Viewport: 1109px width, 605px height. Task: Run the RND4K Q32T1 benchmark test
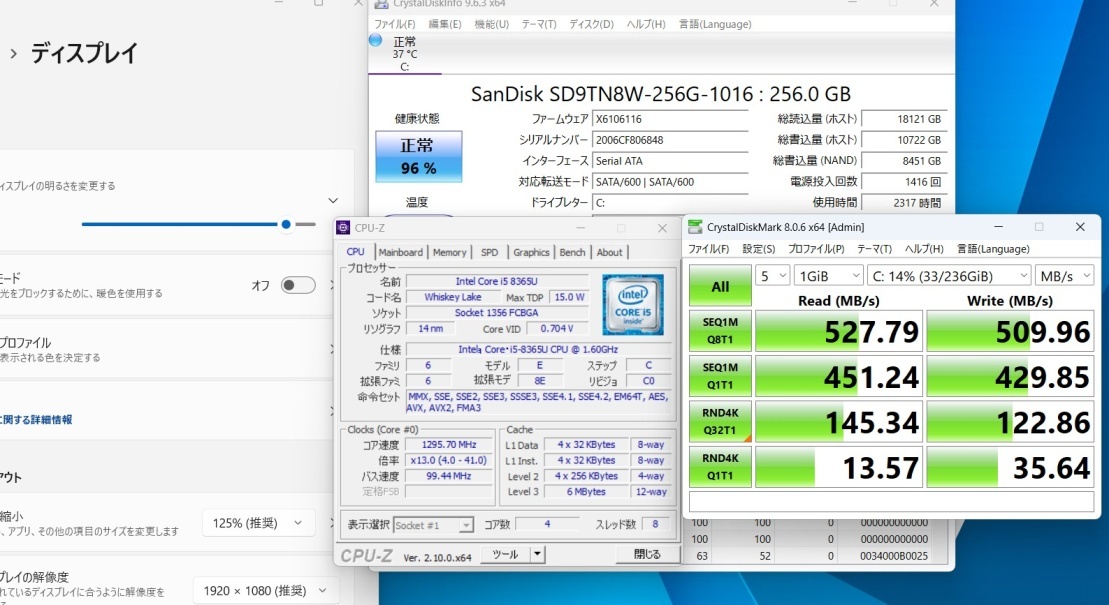tap(720, 421)
